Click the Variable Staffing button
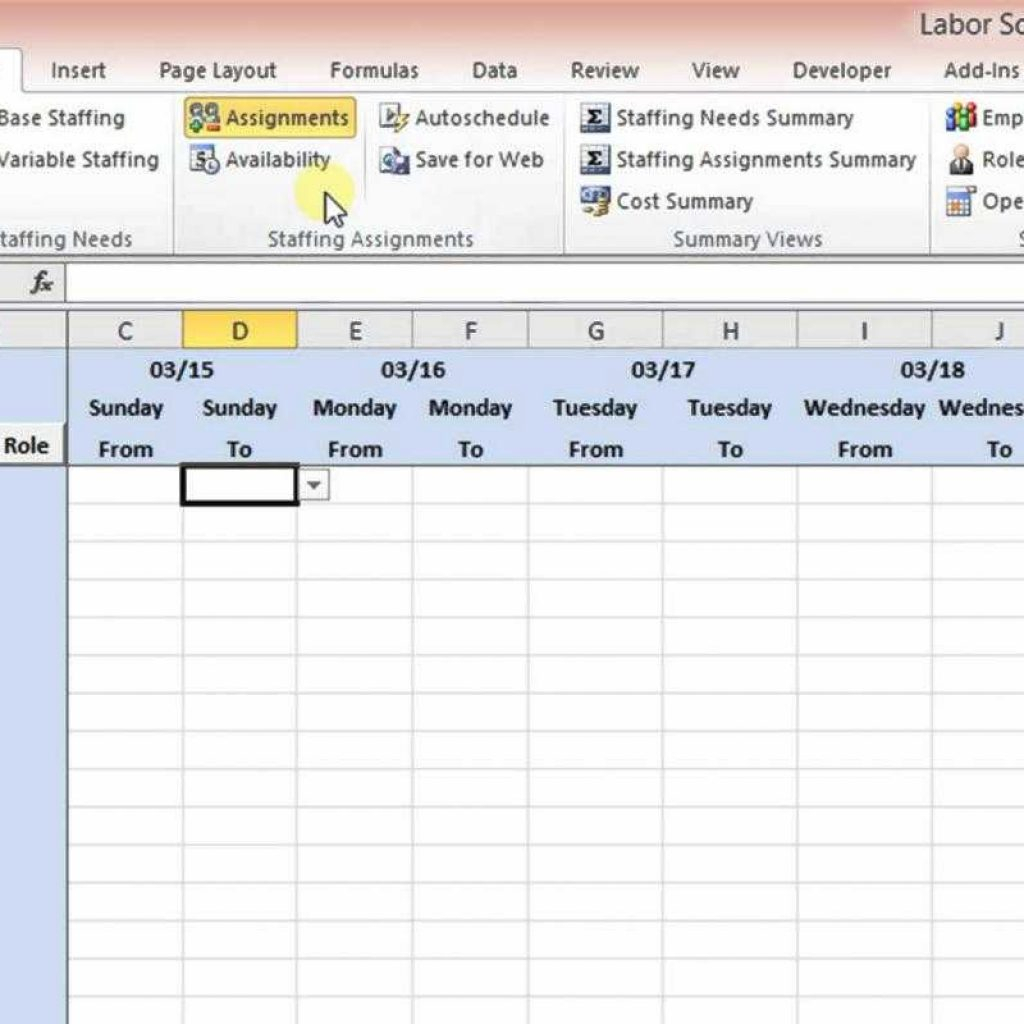1024x1024 pixels. click(x=79, y=160)
